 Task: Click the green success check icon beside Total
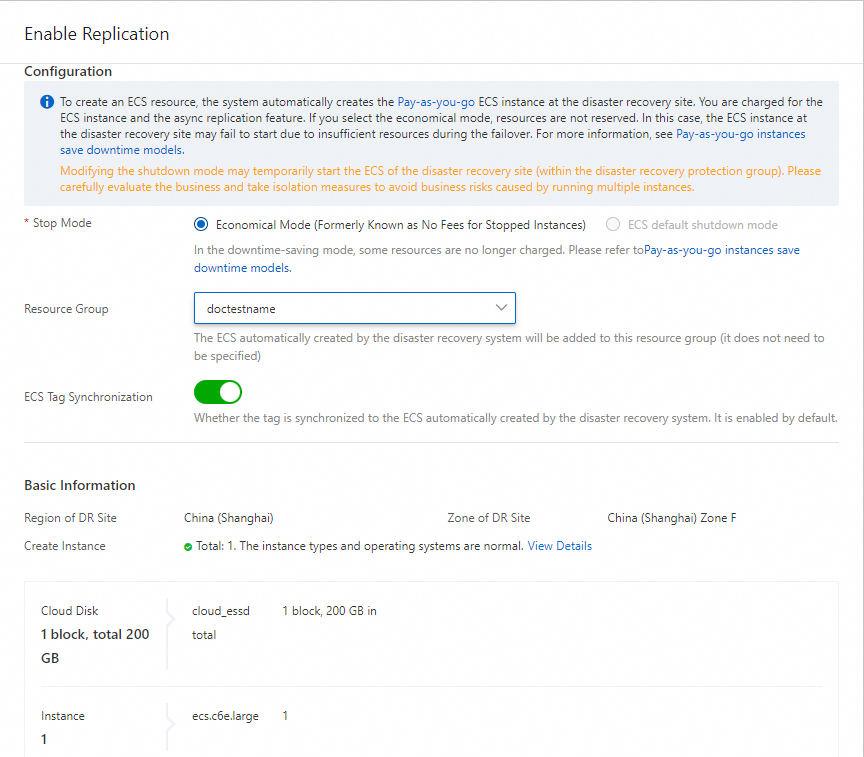pos(188,547)
